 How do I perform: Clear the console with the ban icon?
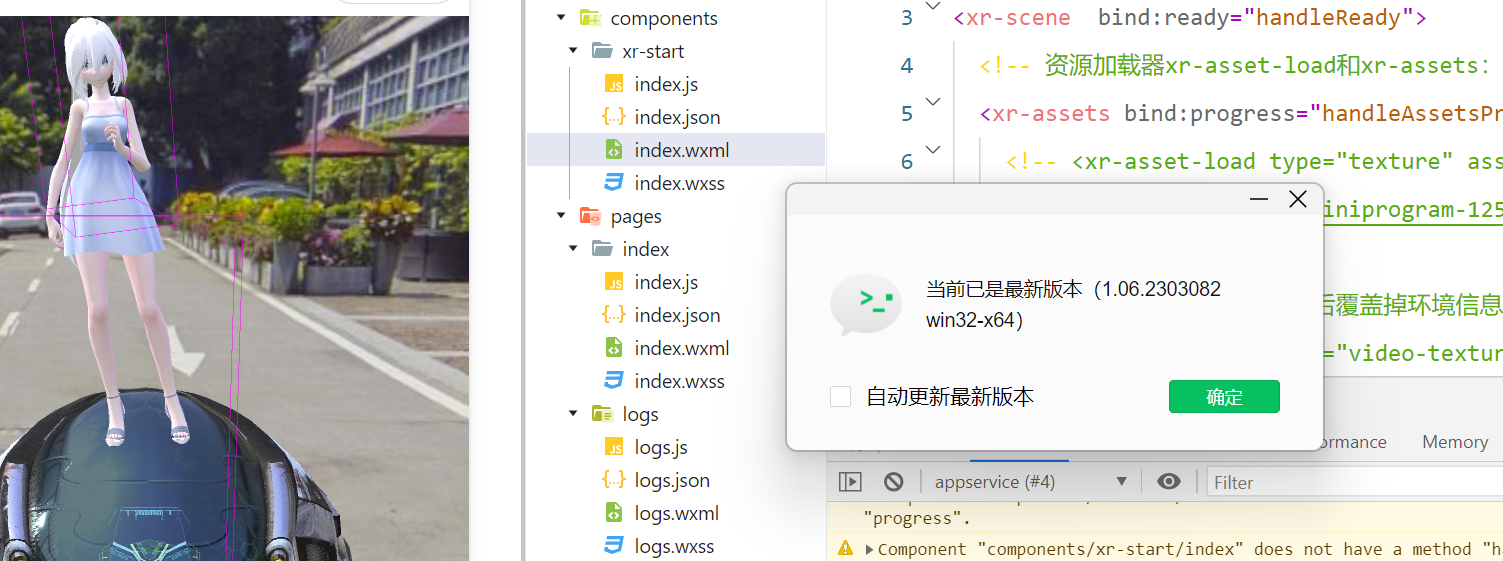pyautogui.click(x=894, y=482)
